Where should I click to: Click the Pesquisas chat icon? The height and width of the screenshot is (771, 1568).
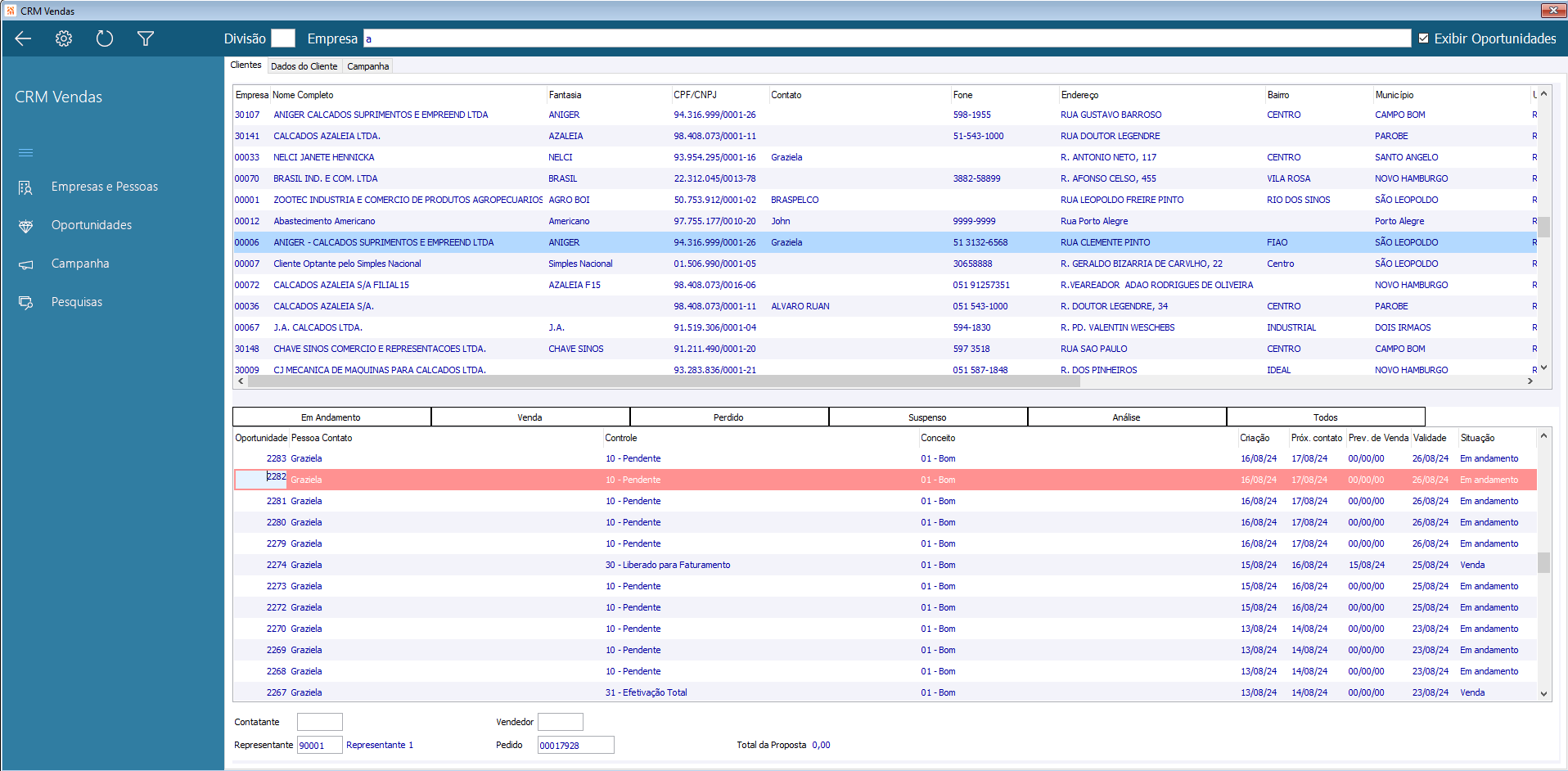(x=26, y=303)
